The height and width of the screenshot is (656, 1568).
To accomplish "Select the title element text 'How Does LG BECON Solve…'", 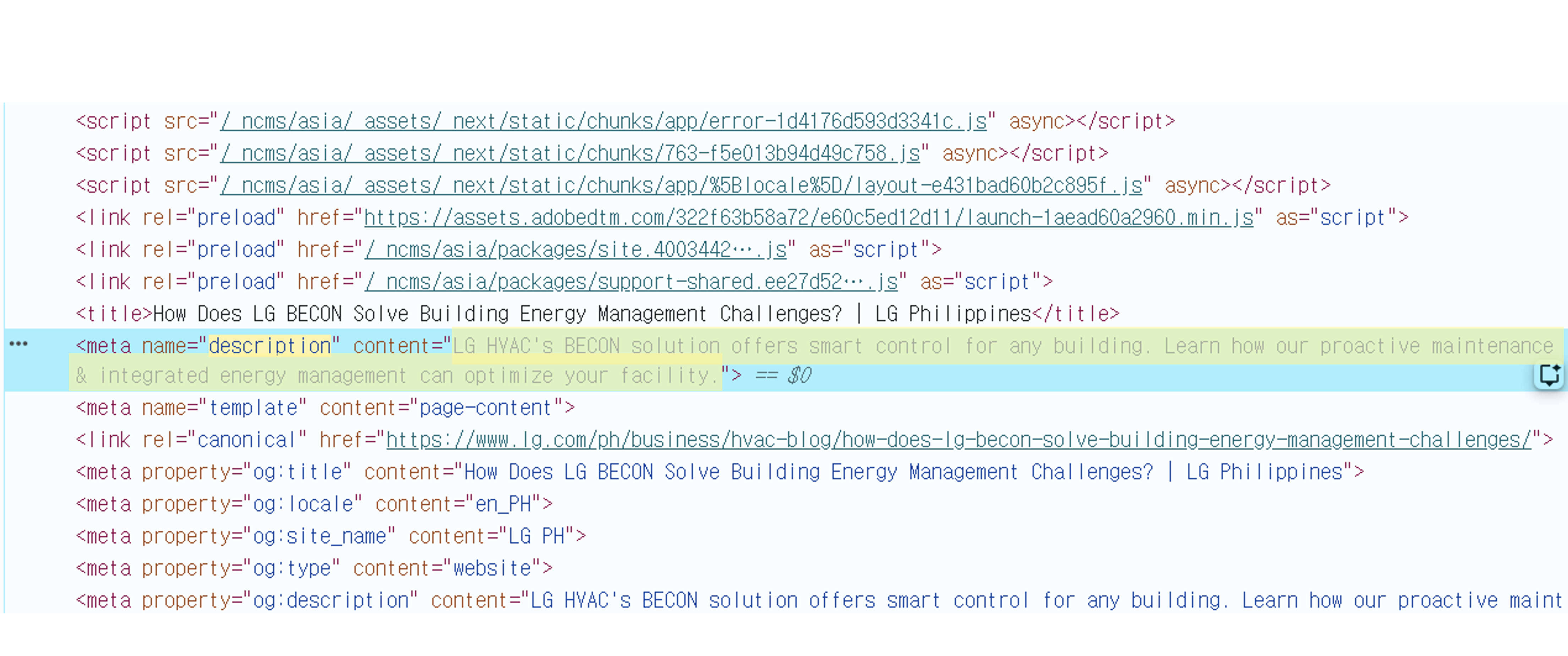I will [592, 314].
